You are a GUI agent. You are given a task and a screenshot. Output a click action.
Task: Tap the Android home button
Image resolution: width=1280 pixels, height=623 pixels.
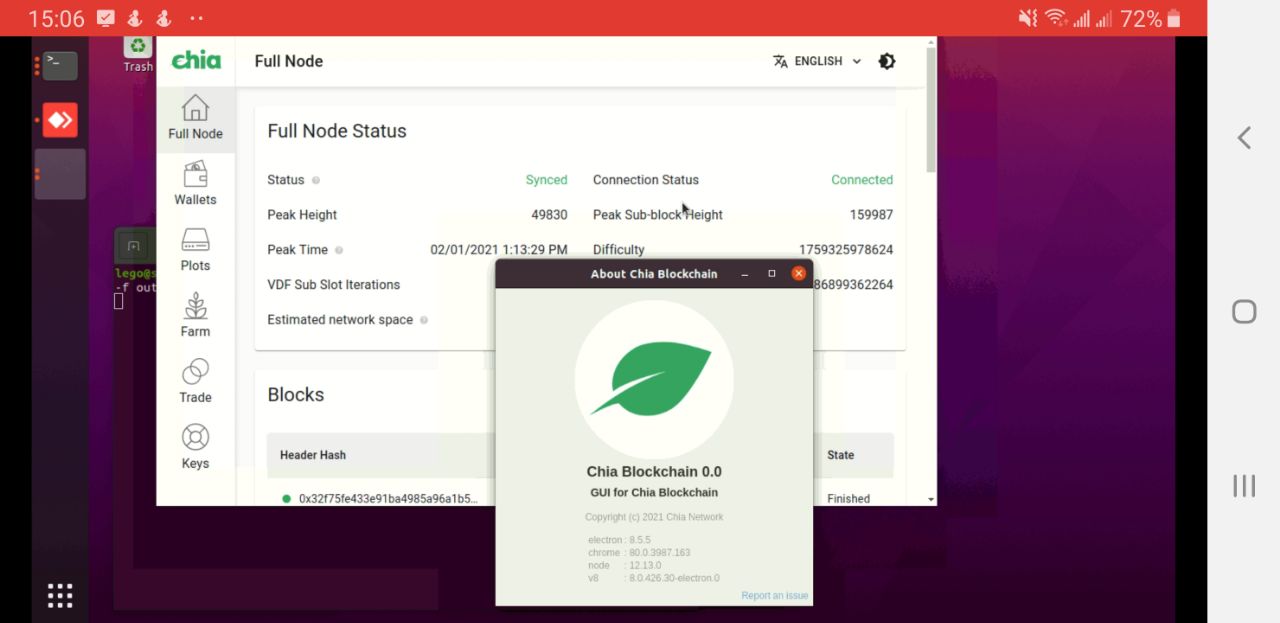pyautogui.click(x=1244, y=312)
